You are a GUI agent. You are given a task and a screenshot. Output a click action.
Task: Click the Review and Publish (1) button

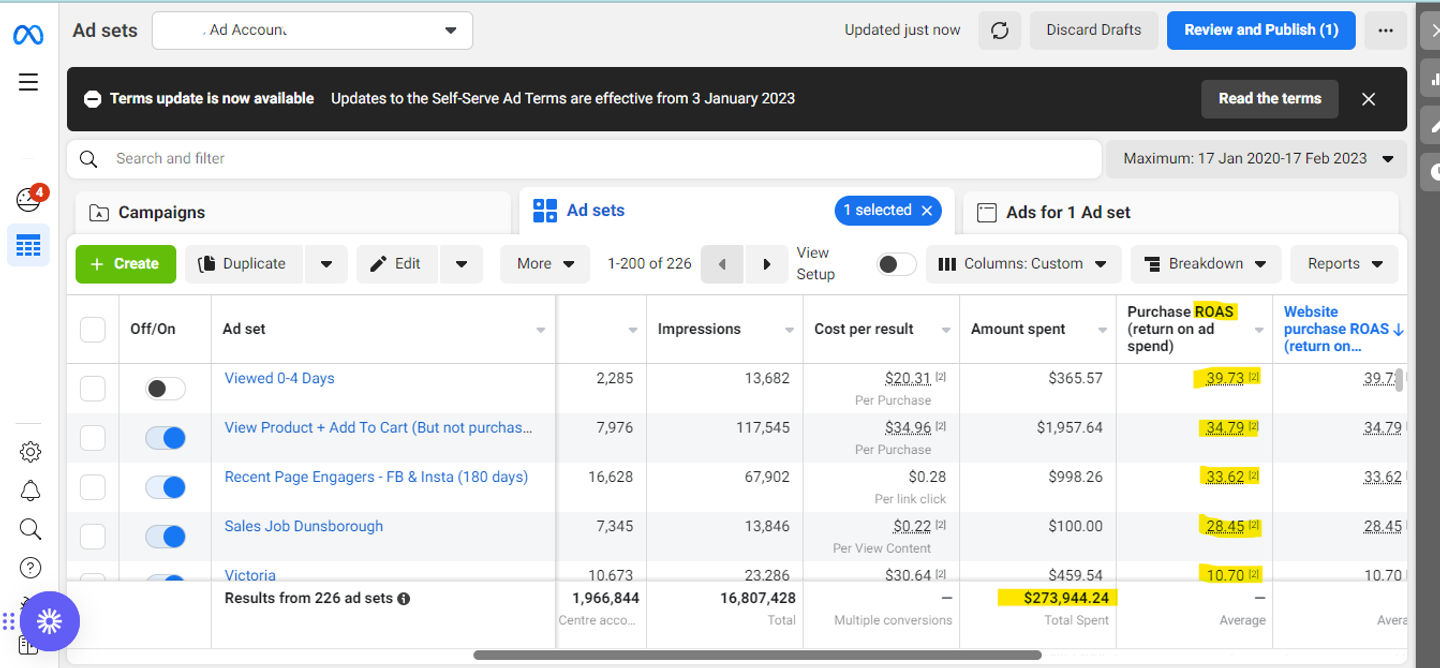click(1260, 30)
